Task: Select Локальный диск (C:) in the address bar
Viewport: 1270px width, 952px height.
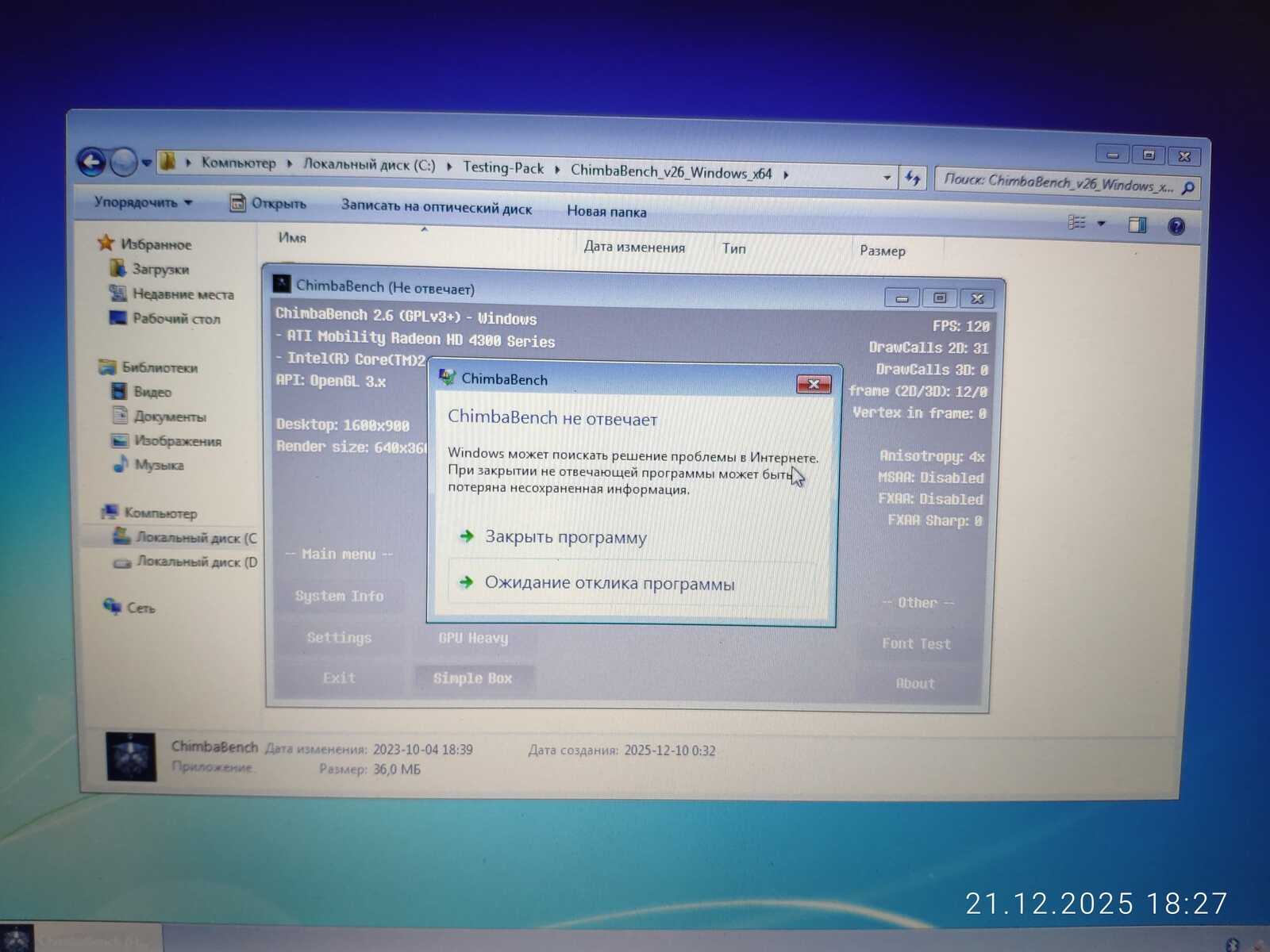Action: (x=369, y=165)
